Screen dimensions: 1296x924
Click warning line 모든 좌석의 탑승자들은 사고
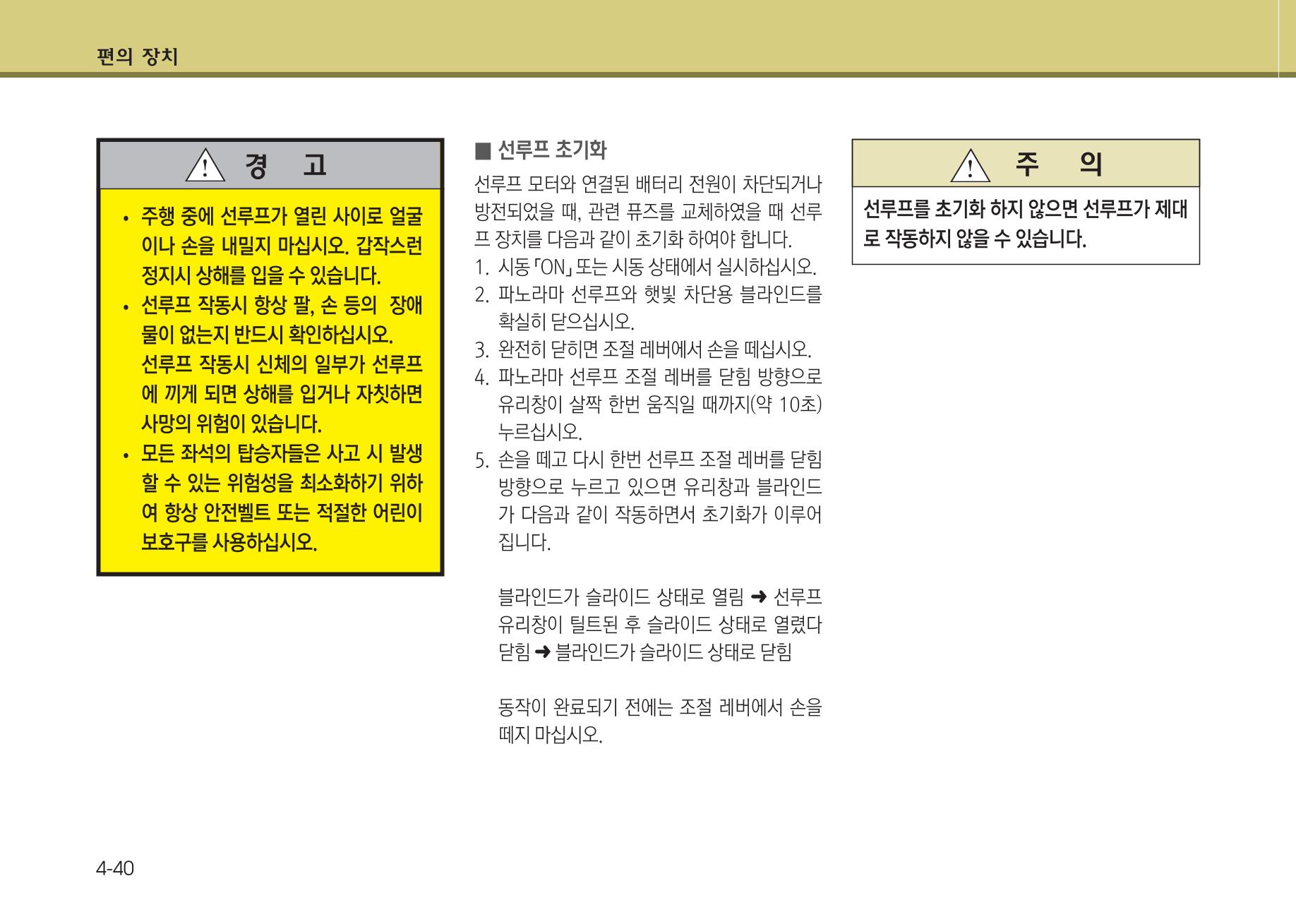tap(282, 453)
